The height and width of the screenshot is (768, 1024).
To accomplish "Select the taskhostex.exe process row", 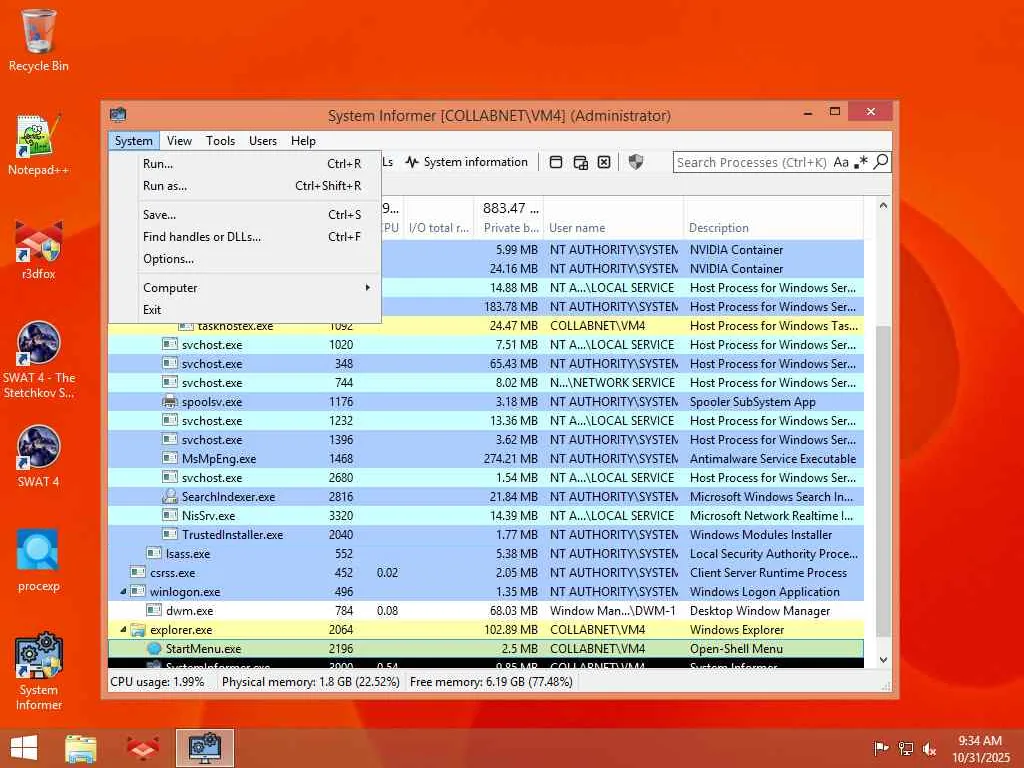I will 486,325.
